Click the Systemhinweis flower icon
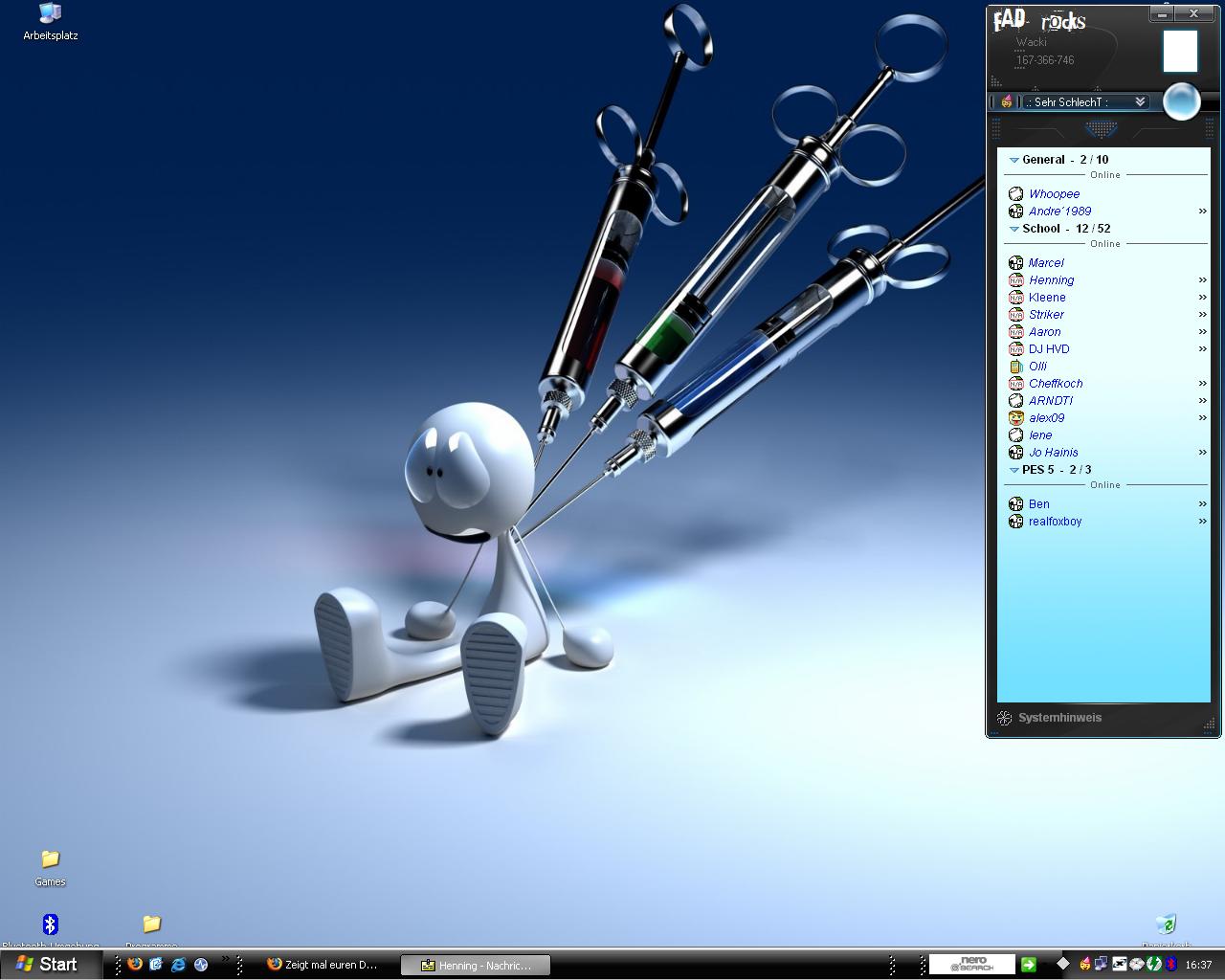The width and height of the screenshot is (1225, 980). coord(1004,718)
